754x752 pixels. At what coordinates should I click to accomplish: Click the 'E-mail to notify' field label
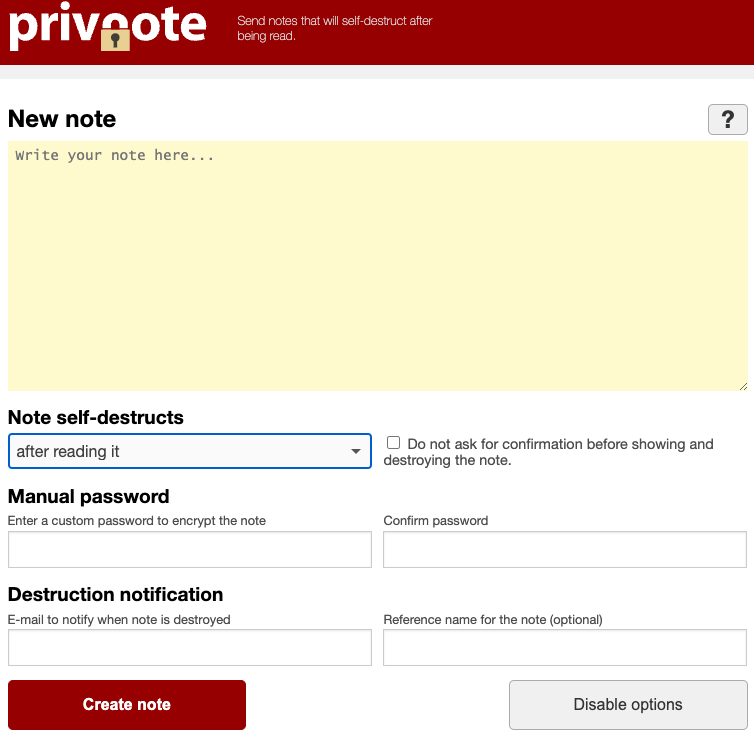coord(119,619)
